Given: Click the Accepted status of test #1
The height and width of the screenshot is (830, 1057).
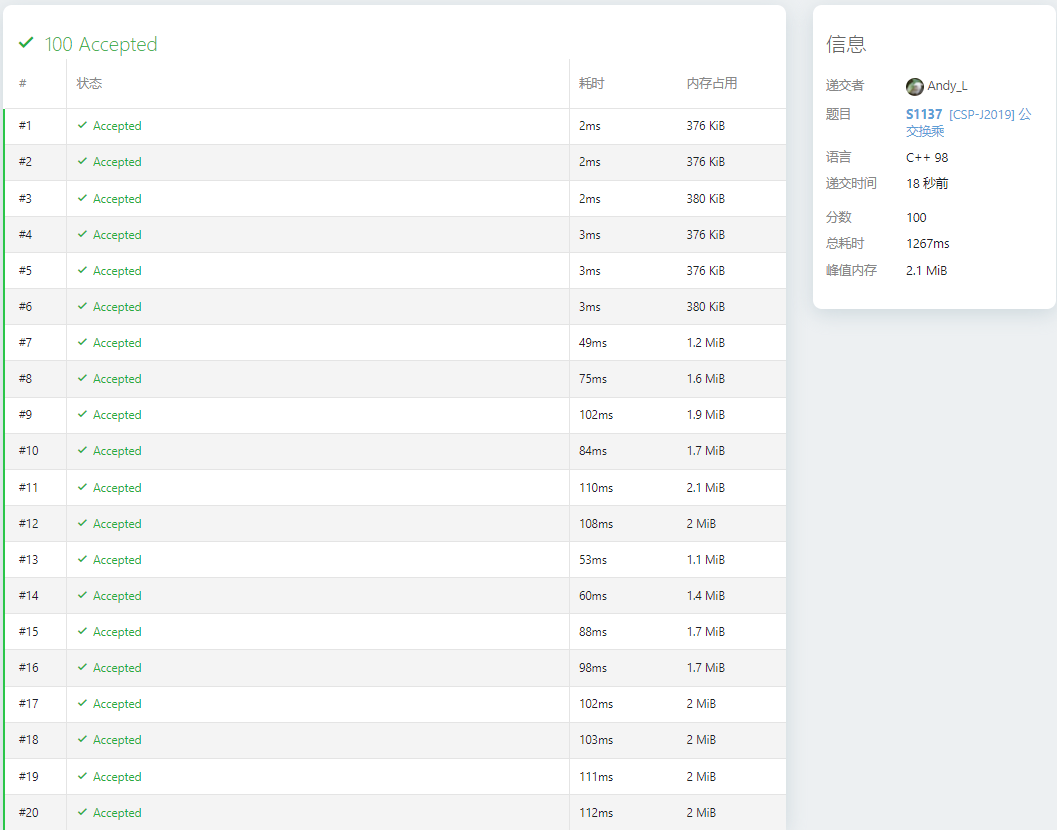Looking at the screenshot, I should (x=117, y=126).
